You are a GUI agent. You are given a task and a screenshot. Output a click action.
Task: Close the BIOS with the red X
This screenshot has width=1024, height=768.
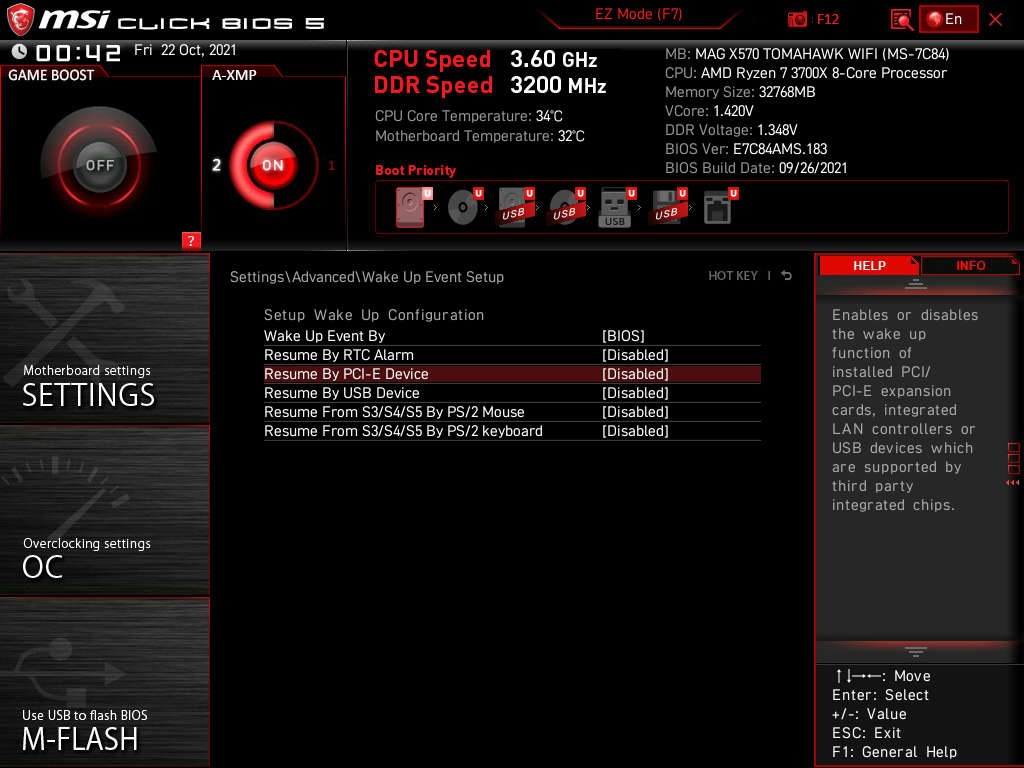995,20
